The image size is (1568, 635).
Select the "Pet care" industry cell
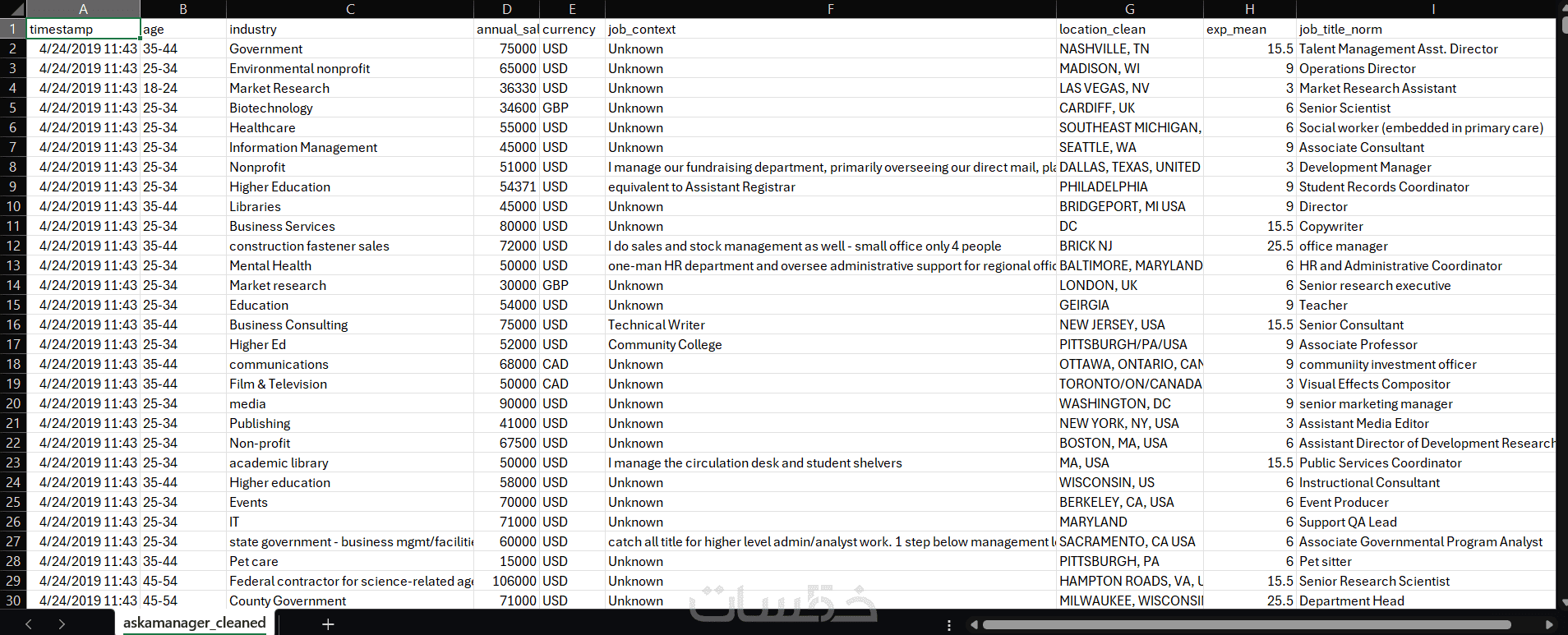350,561
